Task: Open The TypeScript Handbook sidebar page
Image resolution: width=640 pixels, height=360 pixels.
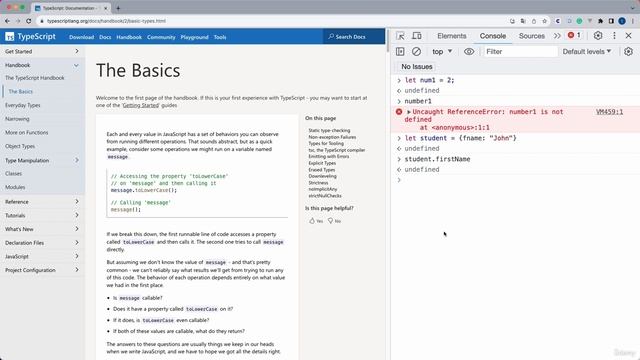Action: point(35,78)
